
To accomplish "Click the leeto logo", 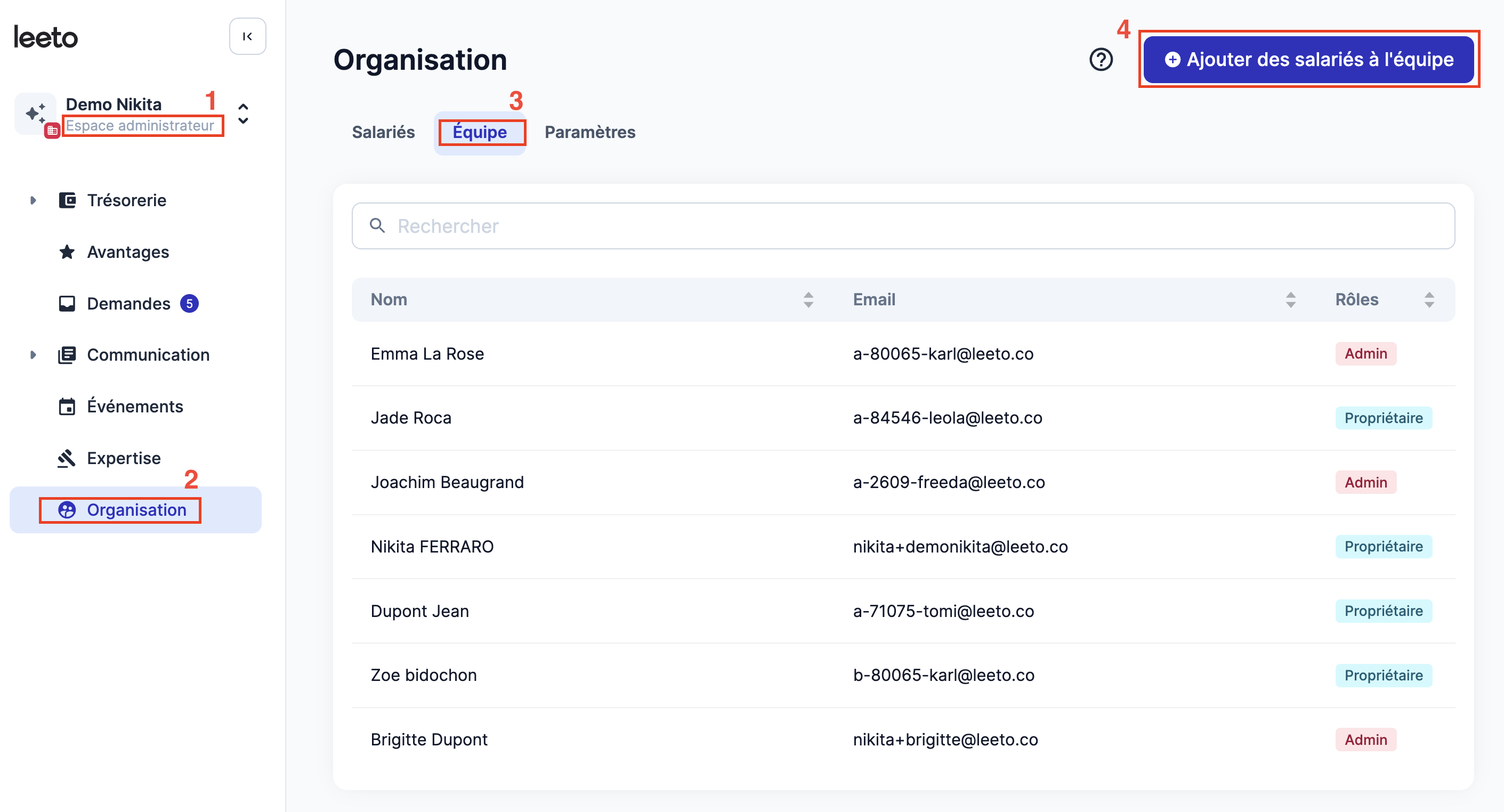I will (x=45, y=37).
